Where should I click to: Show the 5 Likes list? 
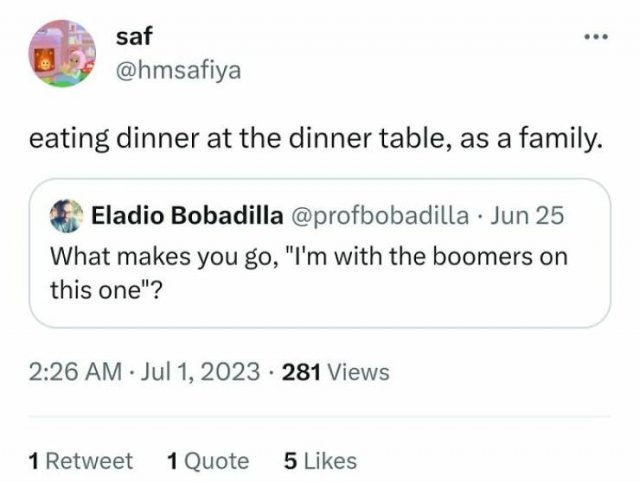320,461
